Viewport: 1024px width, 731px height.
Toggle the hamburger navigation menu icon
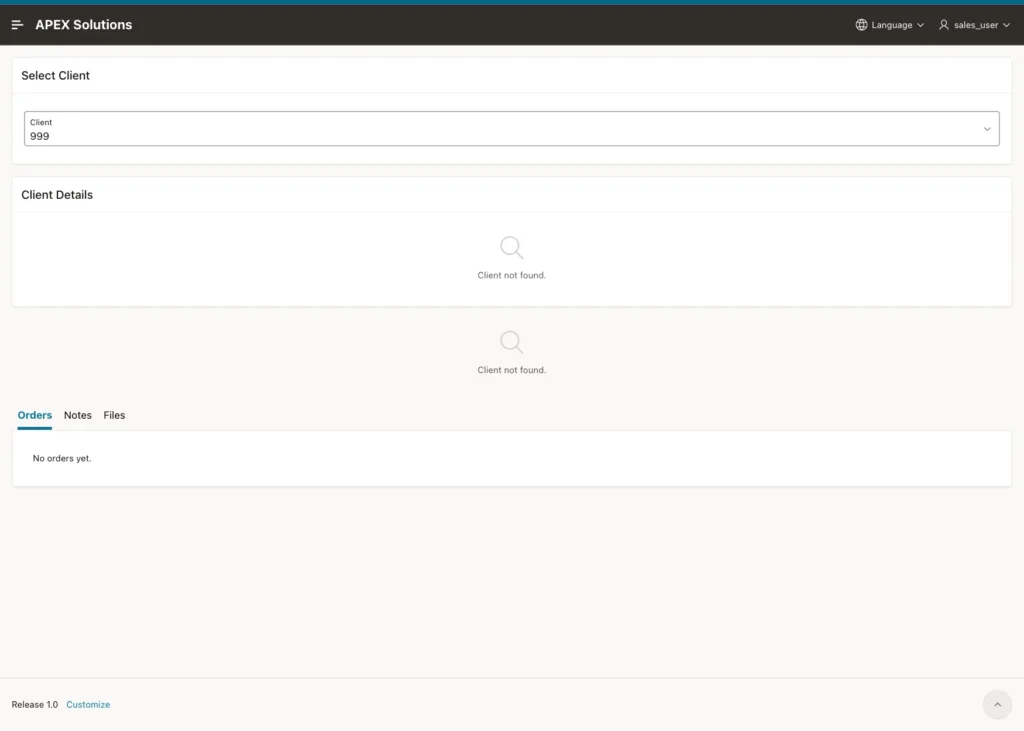(18, 25)
